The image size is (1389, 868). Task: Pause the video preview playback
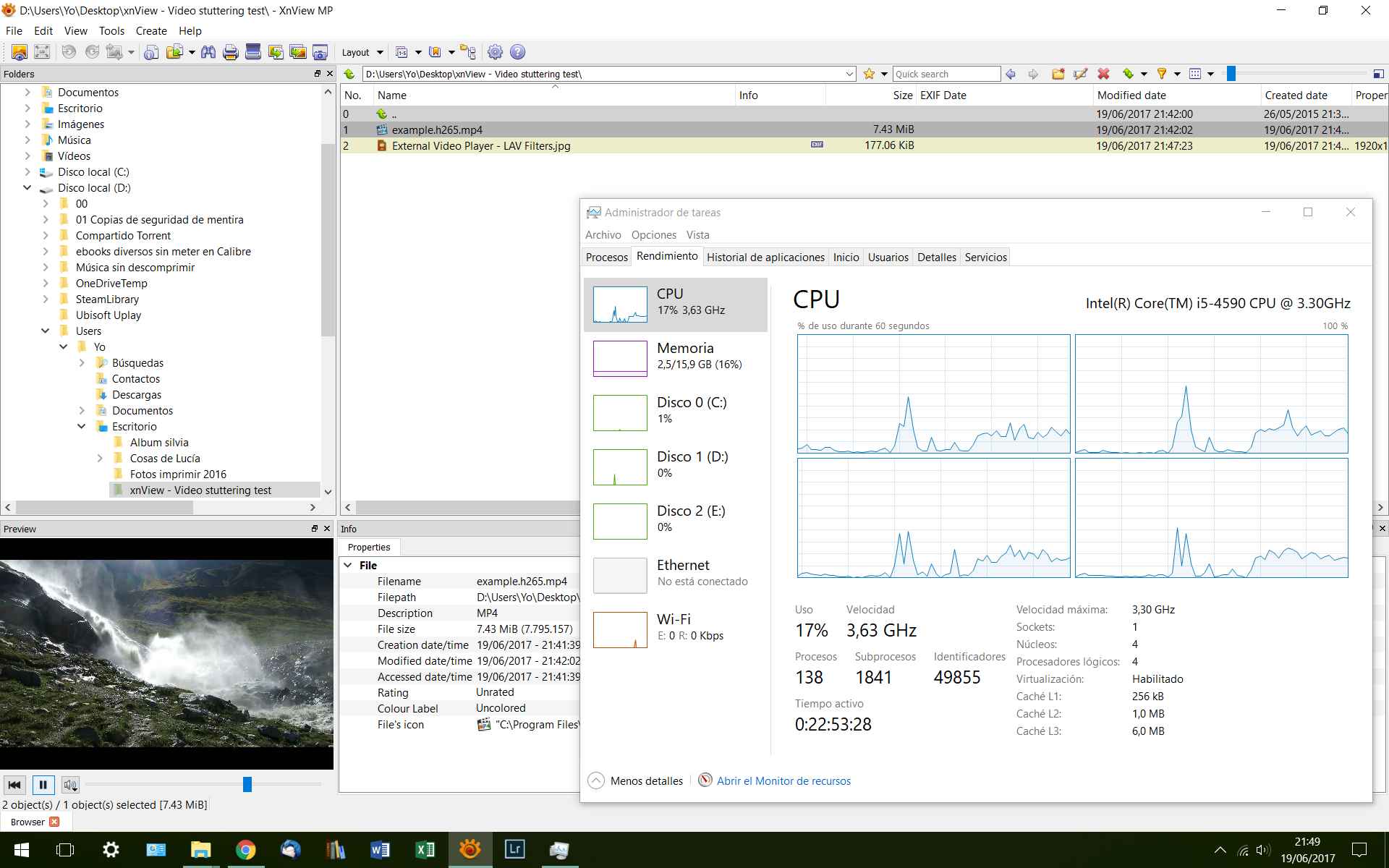pyautogui.click(x=43, y=785)
